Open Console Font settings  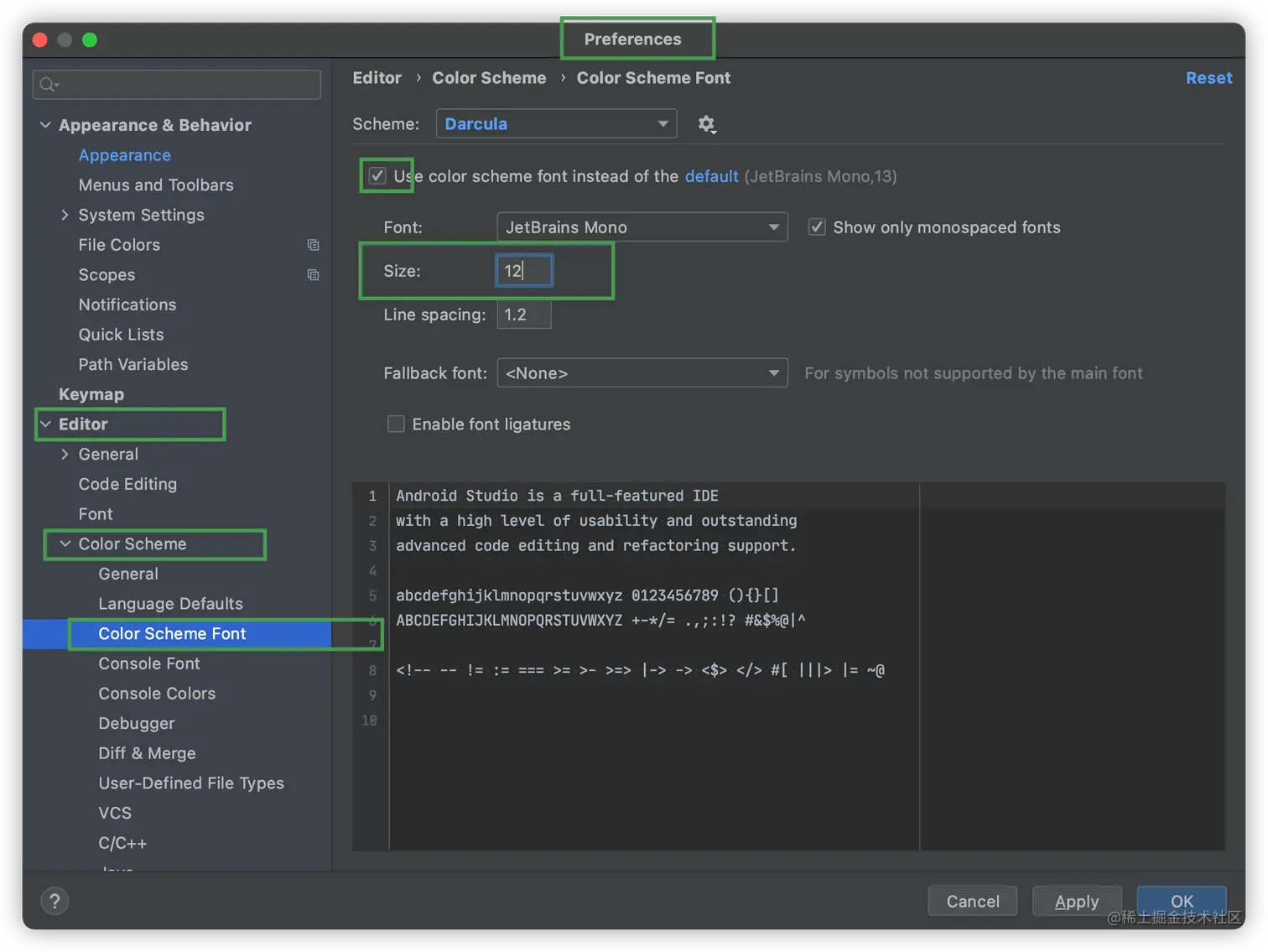pos(149,663)
